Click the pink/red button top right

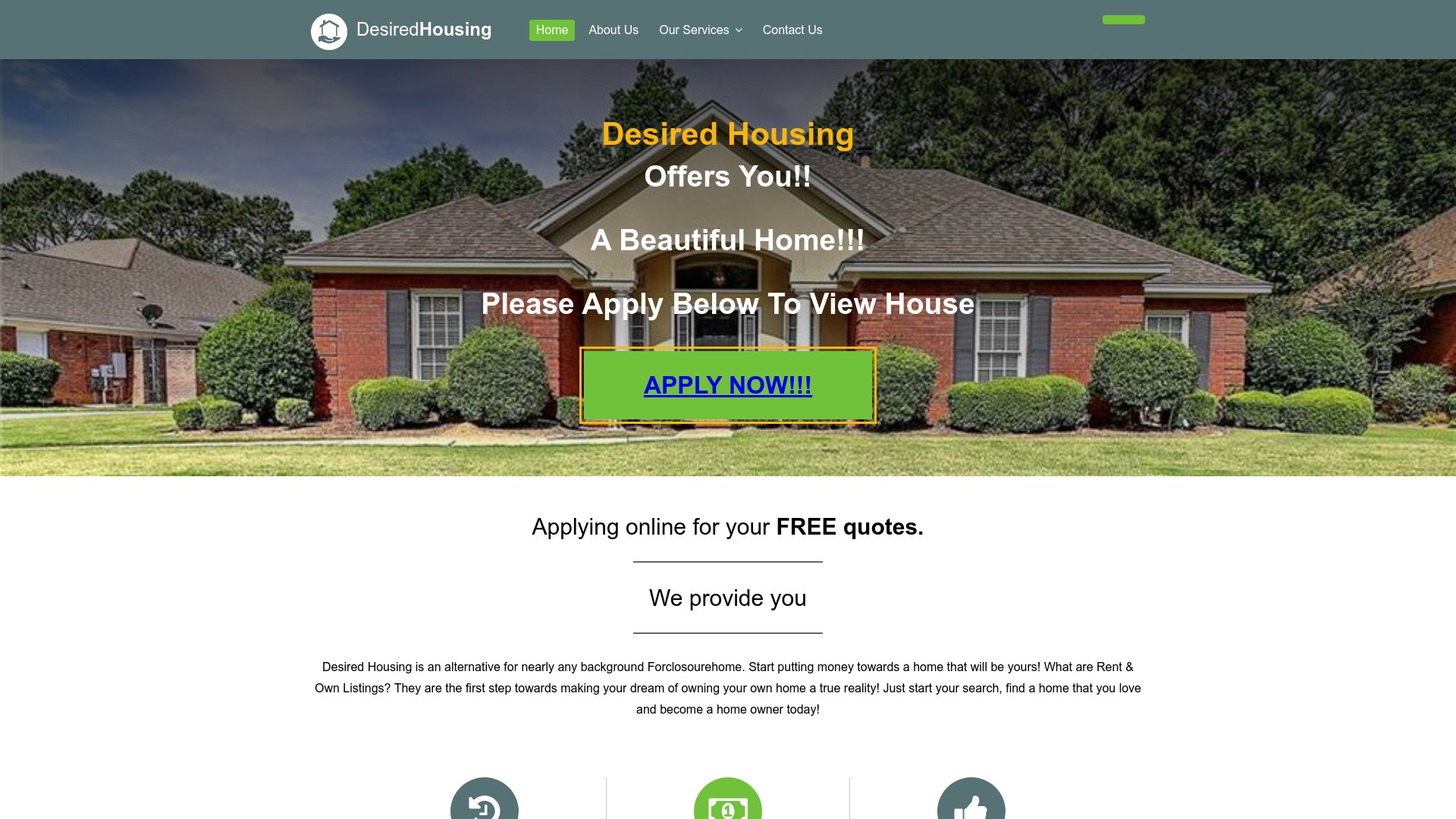(x=1124, y=19)
